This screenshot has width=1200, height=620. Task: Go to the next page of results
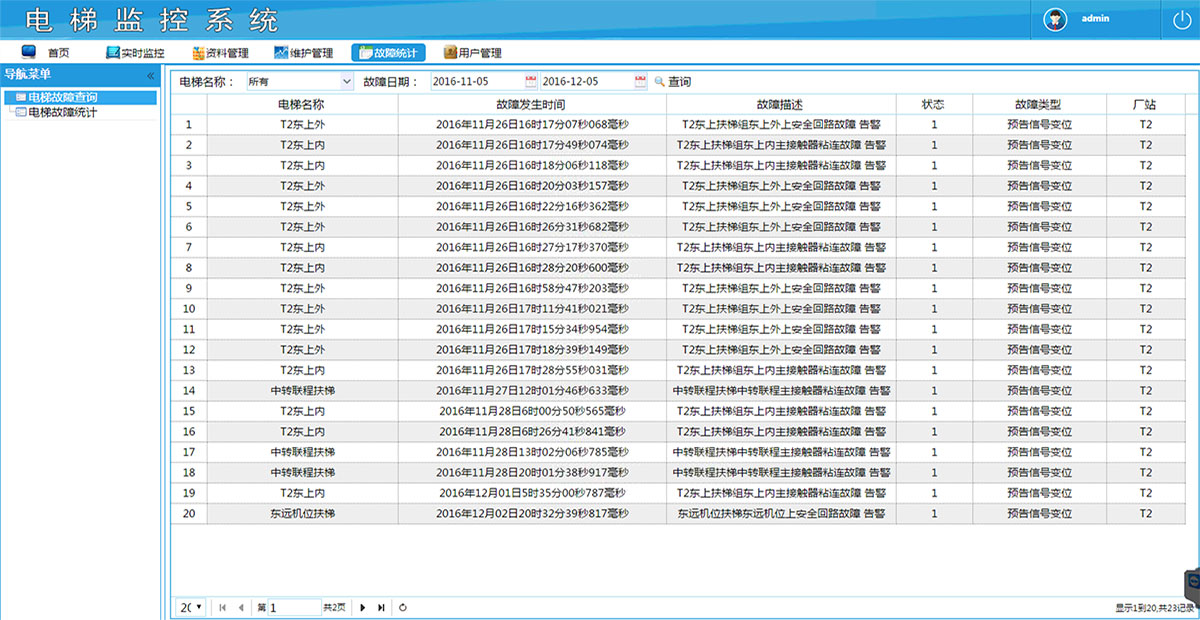[362, 607]
